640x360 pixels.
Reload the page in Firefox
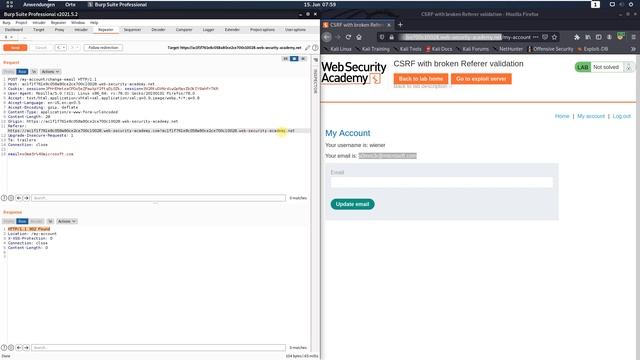tap(348, 37)
